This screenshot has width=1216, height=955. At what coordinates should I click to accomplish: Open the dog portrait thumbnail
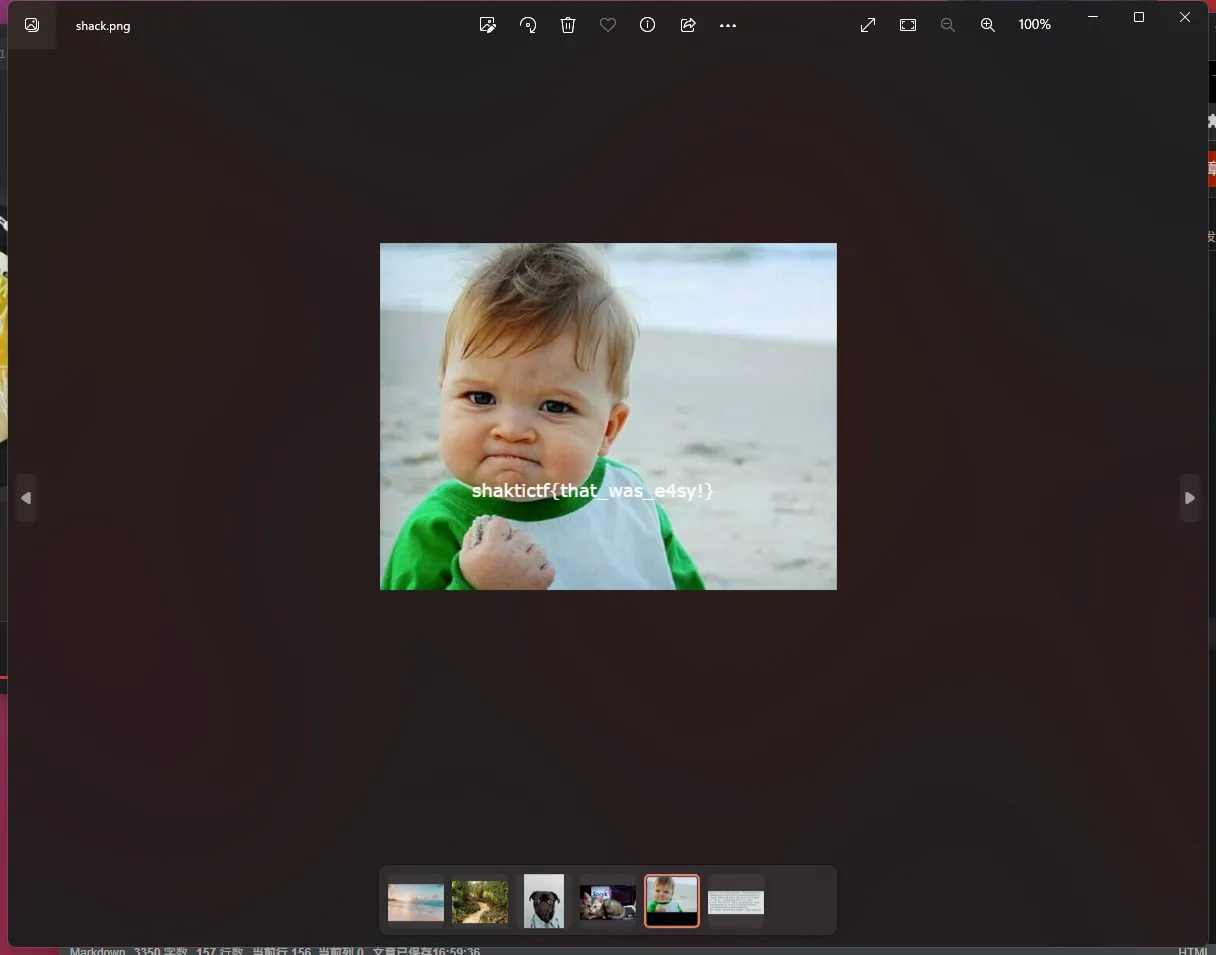pyautogui.click(x=544, y=901)
